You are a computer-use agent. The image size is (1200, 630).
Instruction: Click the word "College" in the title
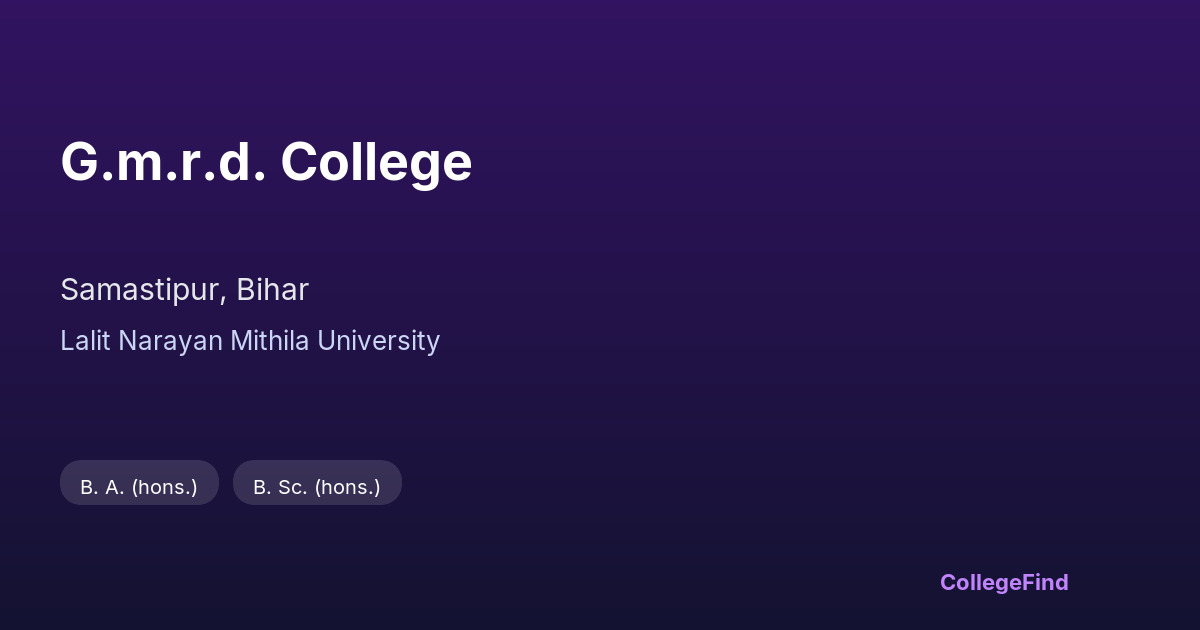(x=376, y=162)
